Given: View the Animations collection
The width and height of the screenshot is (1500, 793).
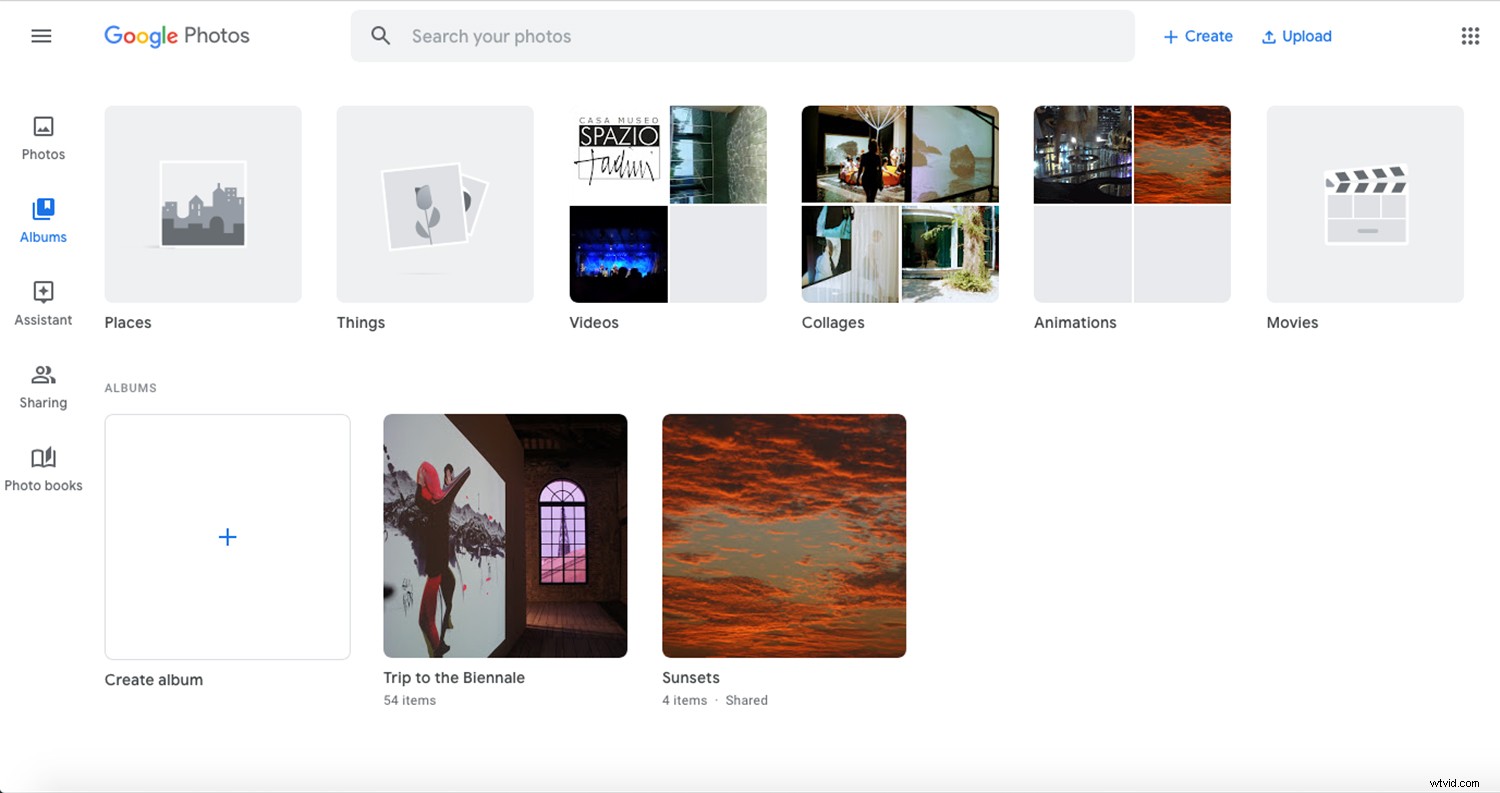Looking at the screenshot, I should pos(1131,204).
